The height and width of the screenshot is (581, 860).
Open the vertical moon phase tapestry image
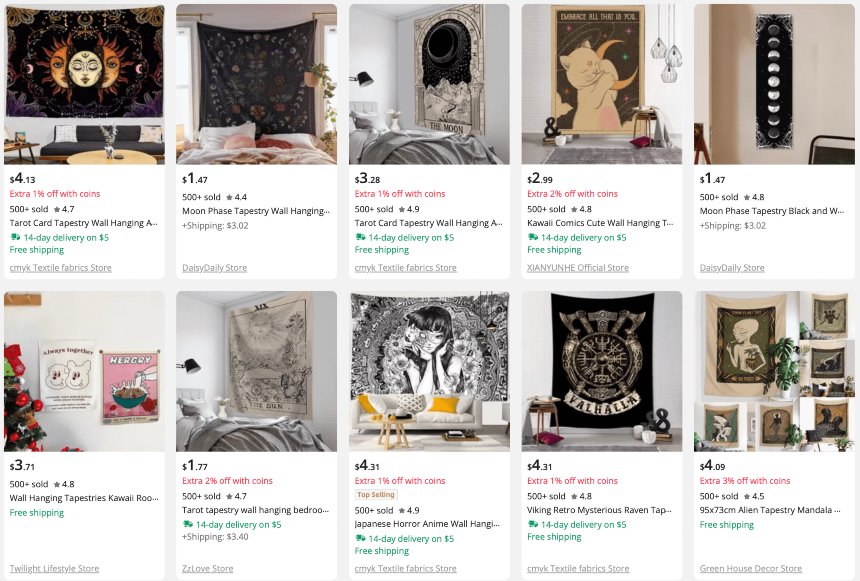click(x=774, y=84)
